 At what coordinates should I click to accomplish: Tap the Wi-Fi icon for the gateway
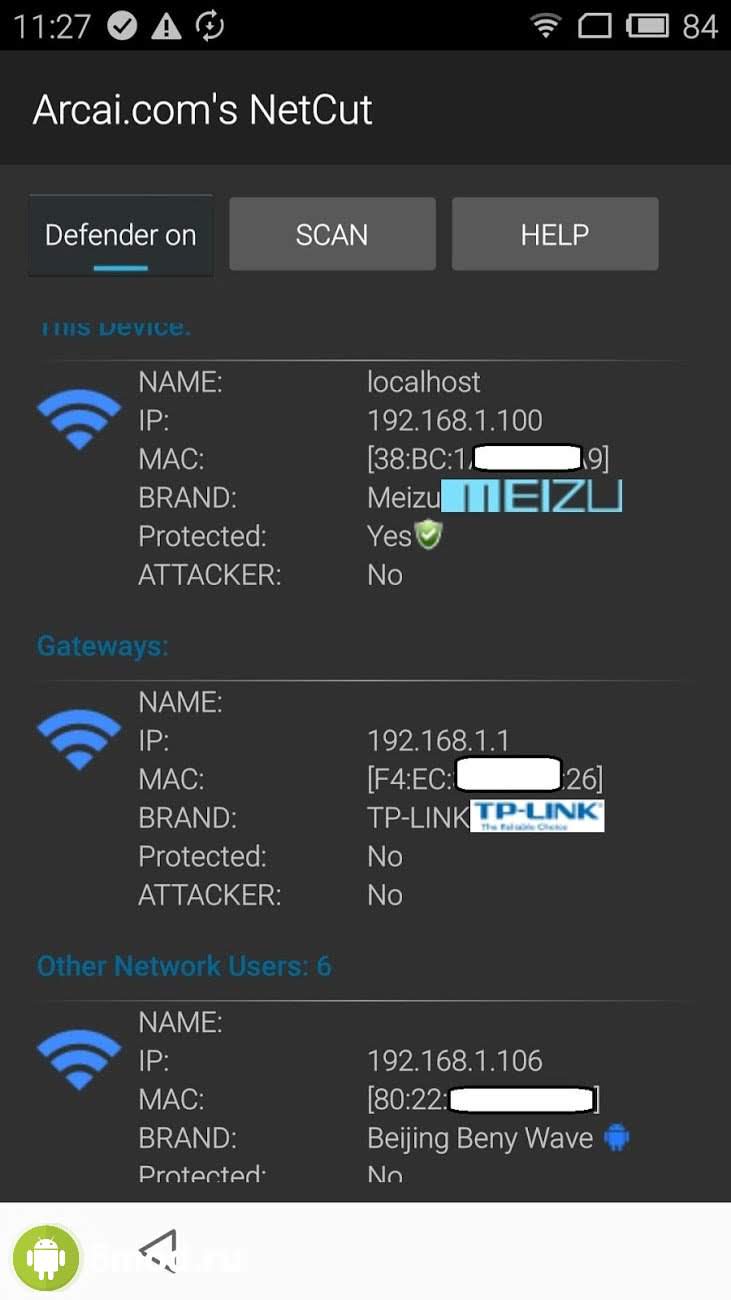coord(79,738)
